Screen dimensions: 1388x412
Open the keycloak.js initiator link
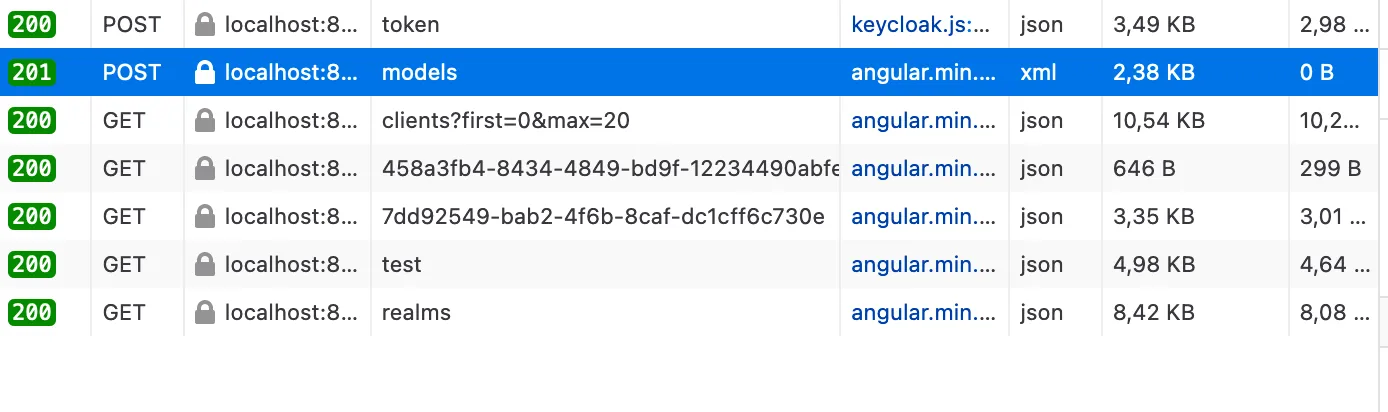(x=920, y=24)
